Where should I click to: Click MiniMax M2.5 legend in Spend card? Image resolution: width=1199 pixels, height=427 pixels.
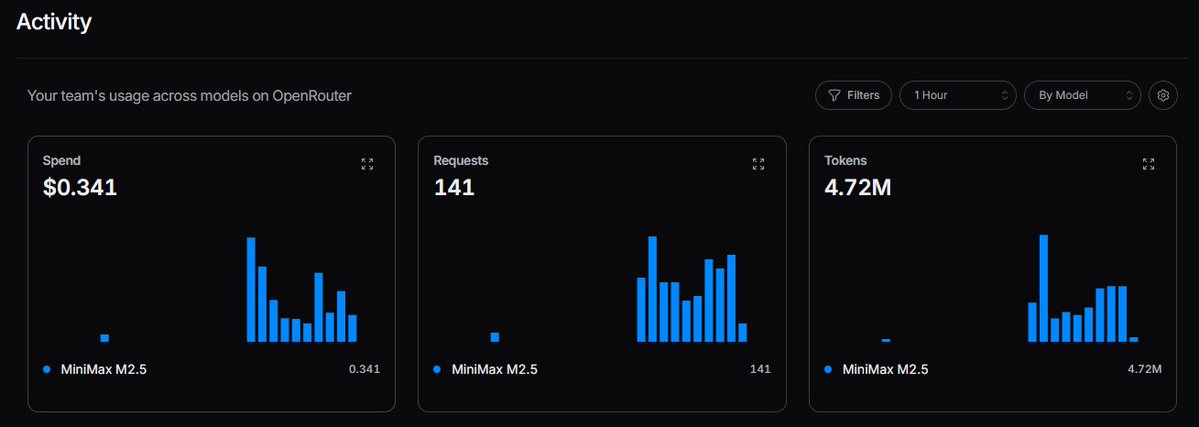click(x=106, y=370)
